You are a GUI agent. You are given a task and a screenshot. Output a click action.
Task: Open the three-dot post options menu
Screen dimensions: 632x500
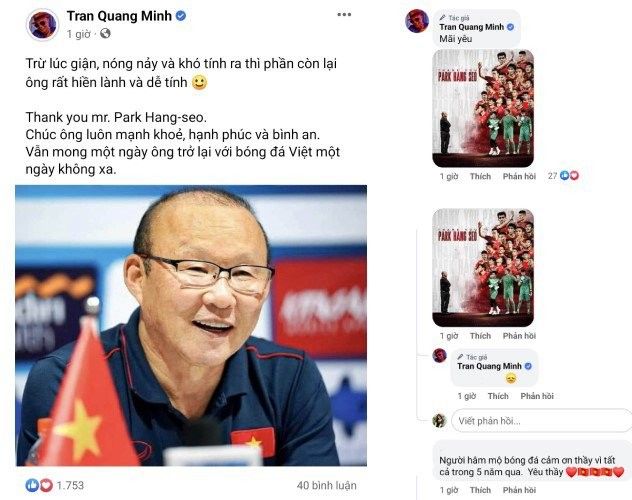[x=344, y=15]
